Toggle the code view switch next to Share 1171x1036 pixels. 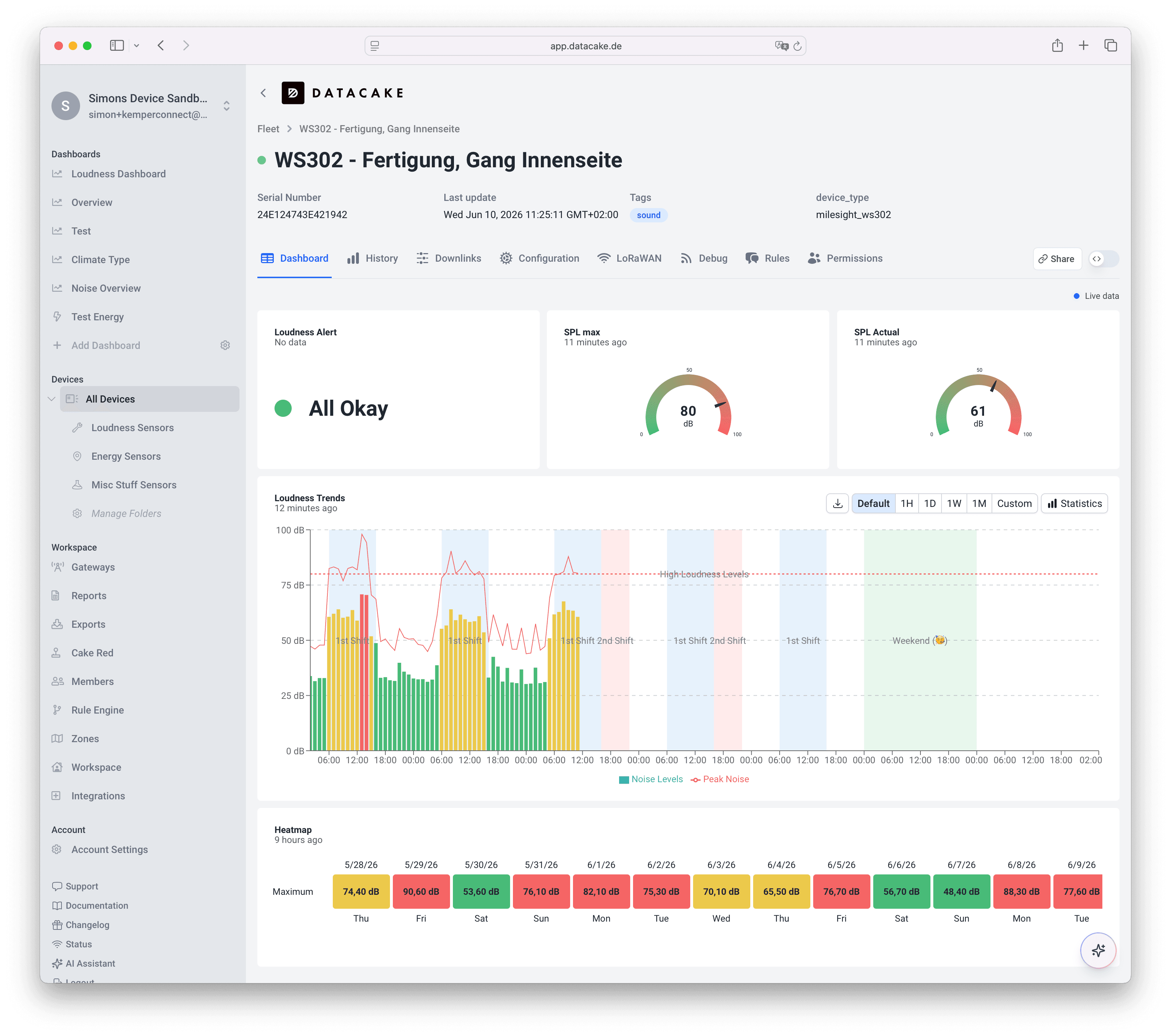tap(1103, 259)
